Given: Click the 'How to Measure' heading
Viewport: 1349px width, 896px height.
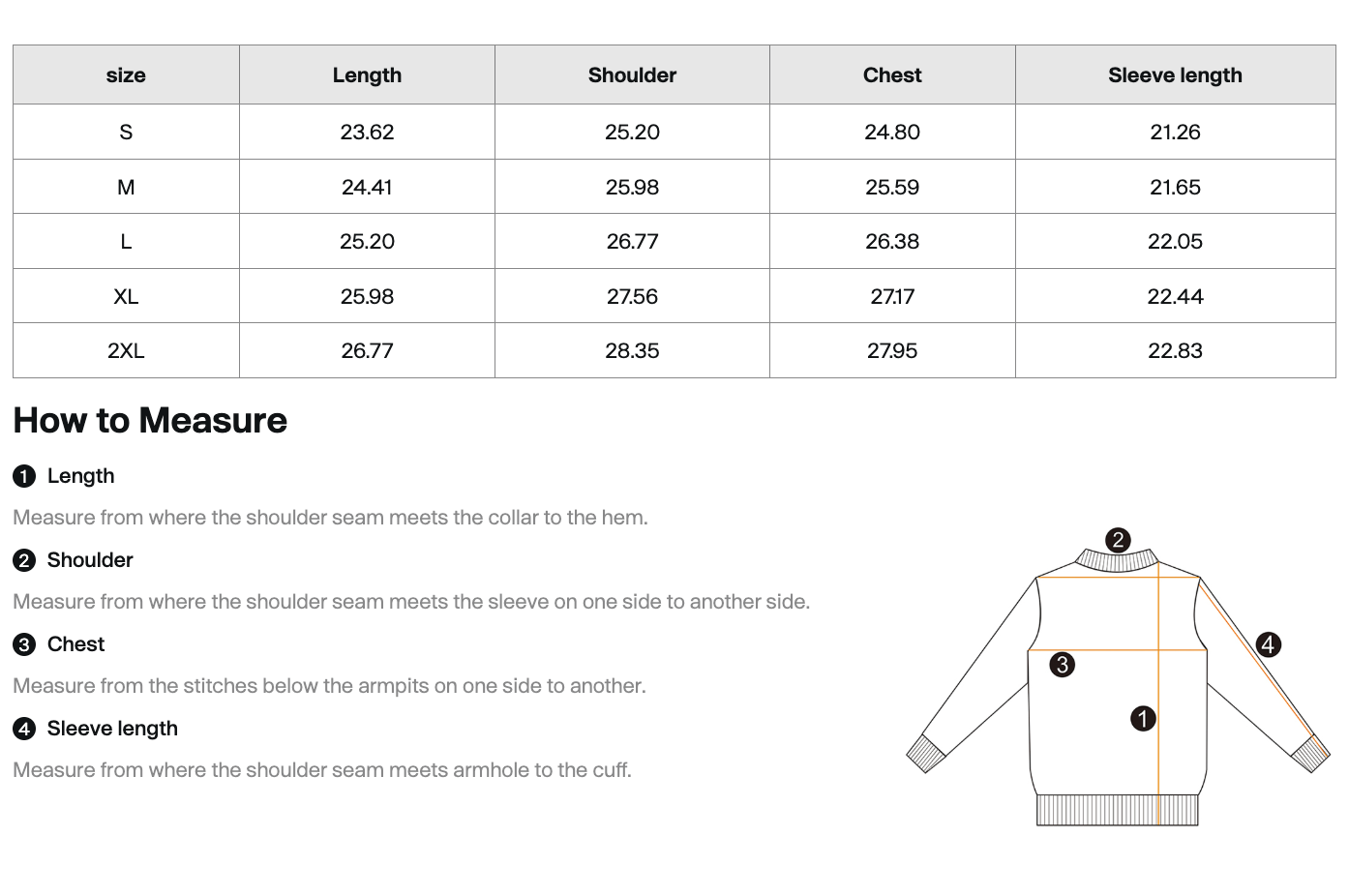Looking at the screenshot, I should coord(150,421).
